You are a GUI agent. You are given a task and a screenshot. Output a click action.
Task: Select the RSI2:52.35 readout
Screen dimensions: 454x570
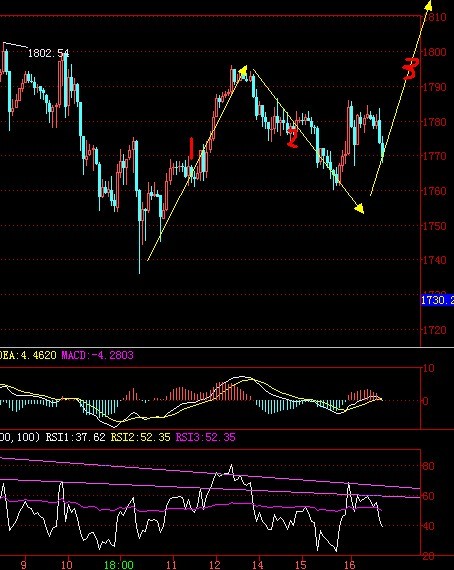click(x=140, y=437)
